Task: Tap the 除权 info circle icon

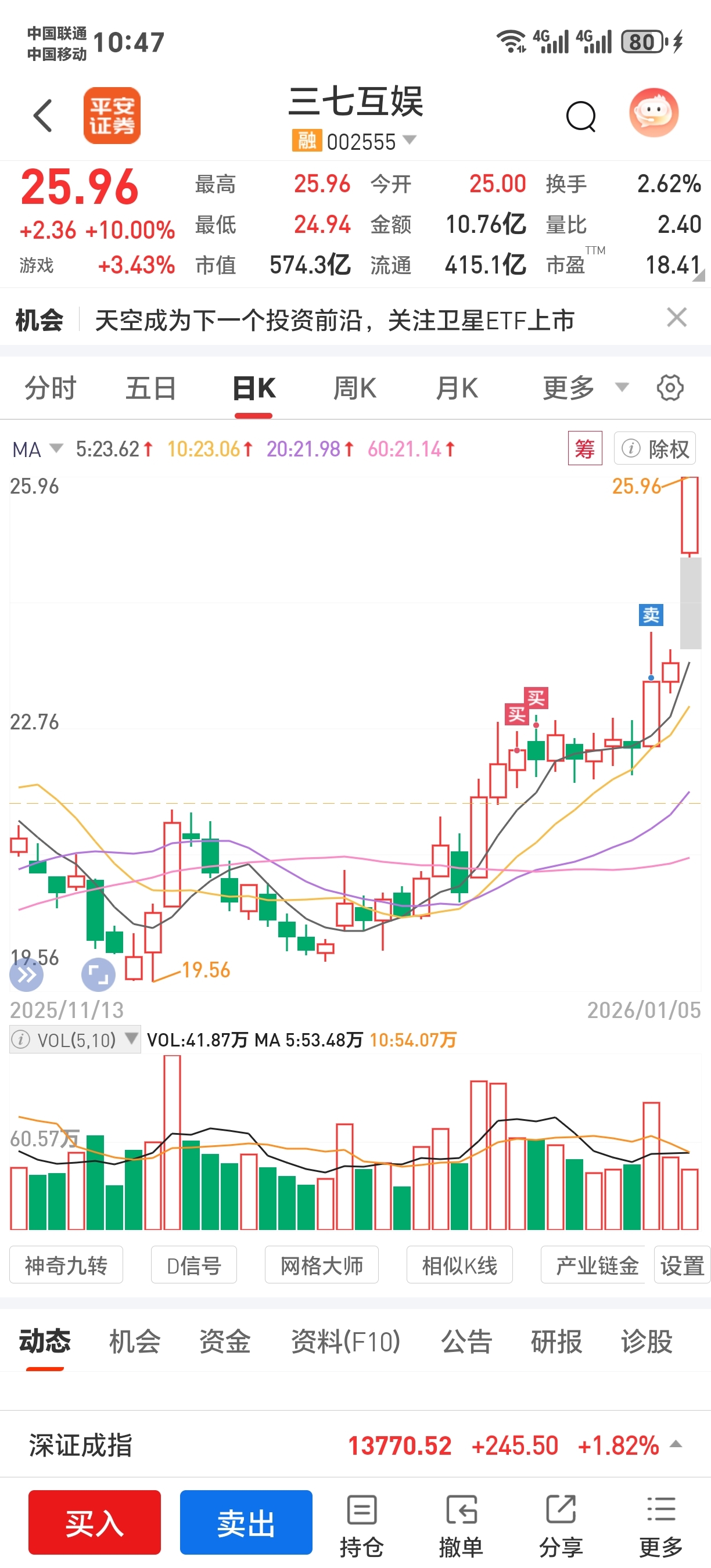Action: pos(631,448)
